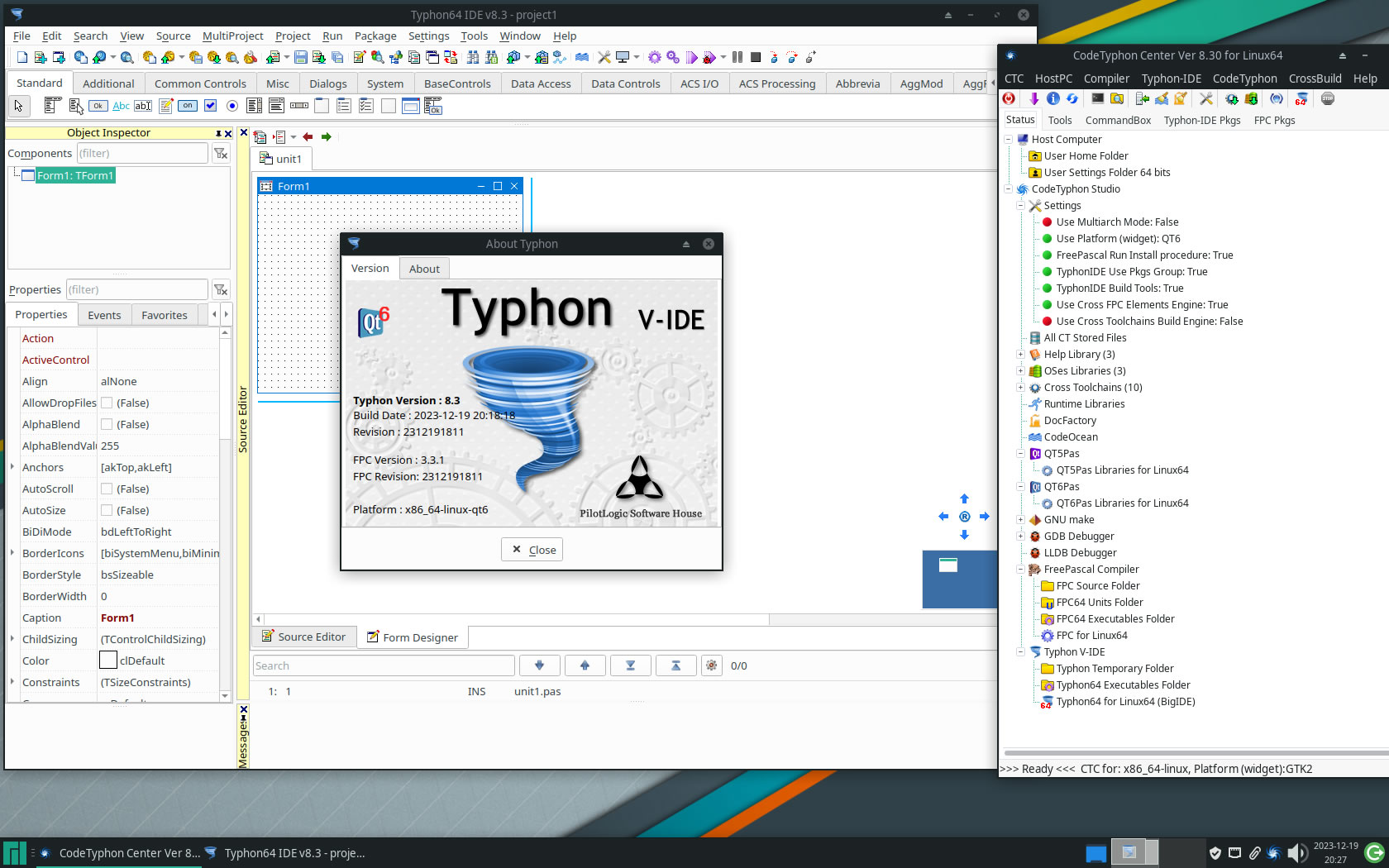This screenshot has width=1389, height=868.
Task: Click the Object Inspector scrollbar down arrow
Action: [x=225, y=696]
